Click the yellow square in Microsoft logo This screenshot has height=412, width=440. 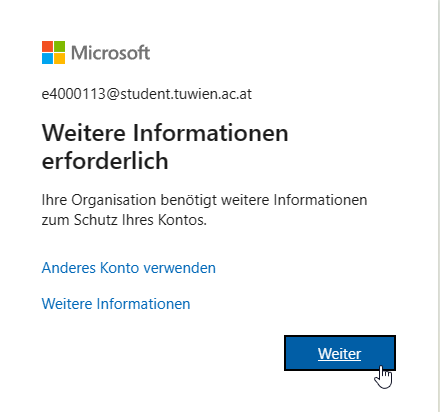(x=59, y=58)
